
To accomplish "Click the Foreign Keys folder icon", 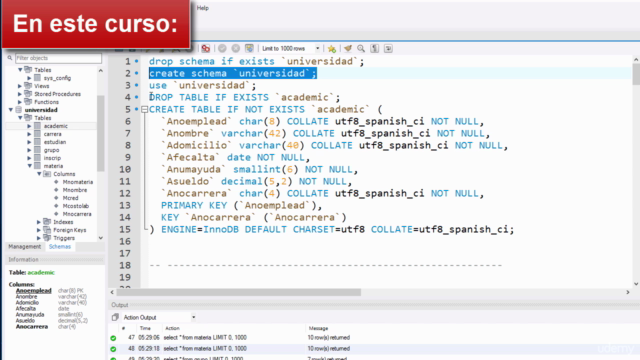I will (x=47, y=230).
